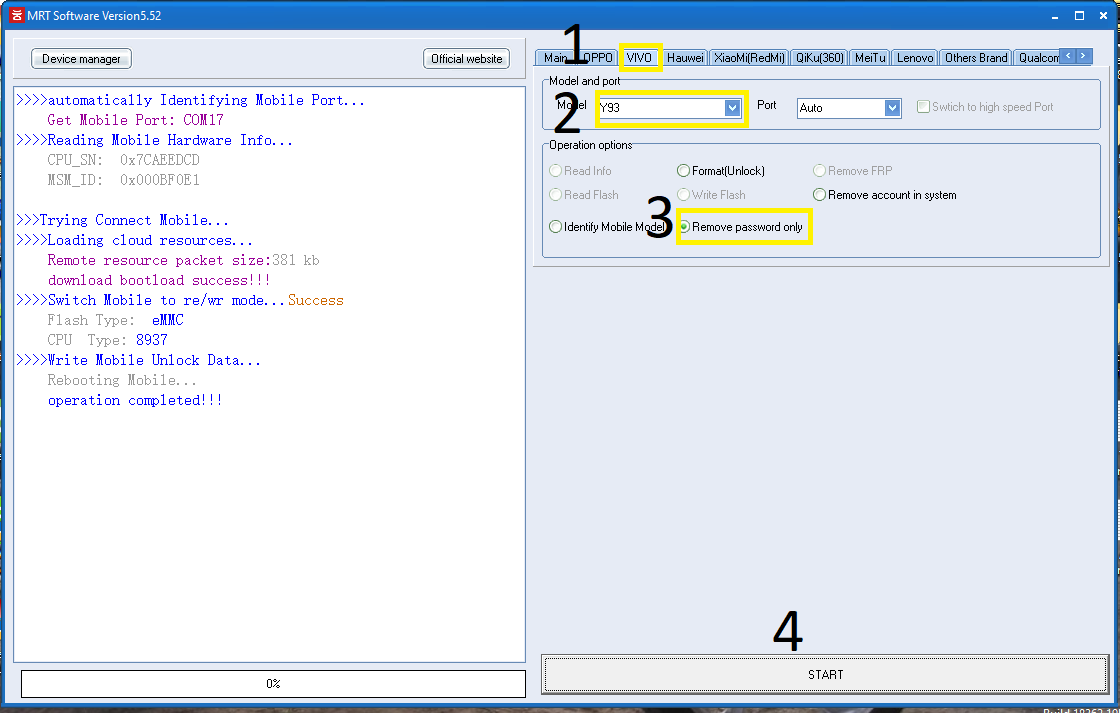The width and height of the screenshot is (1120, 713).
Task: Click the 0% progress bar
Action: tap(274, 684)
